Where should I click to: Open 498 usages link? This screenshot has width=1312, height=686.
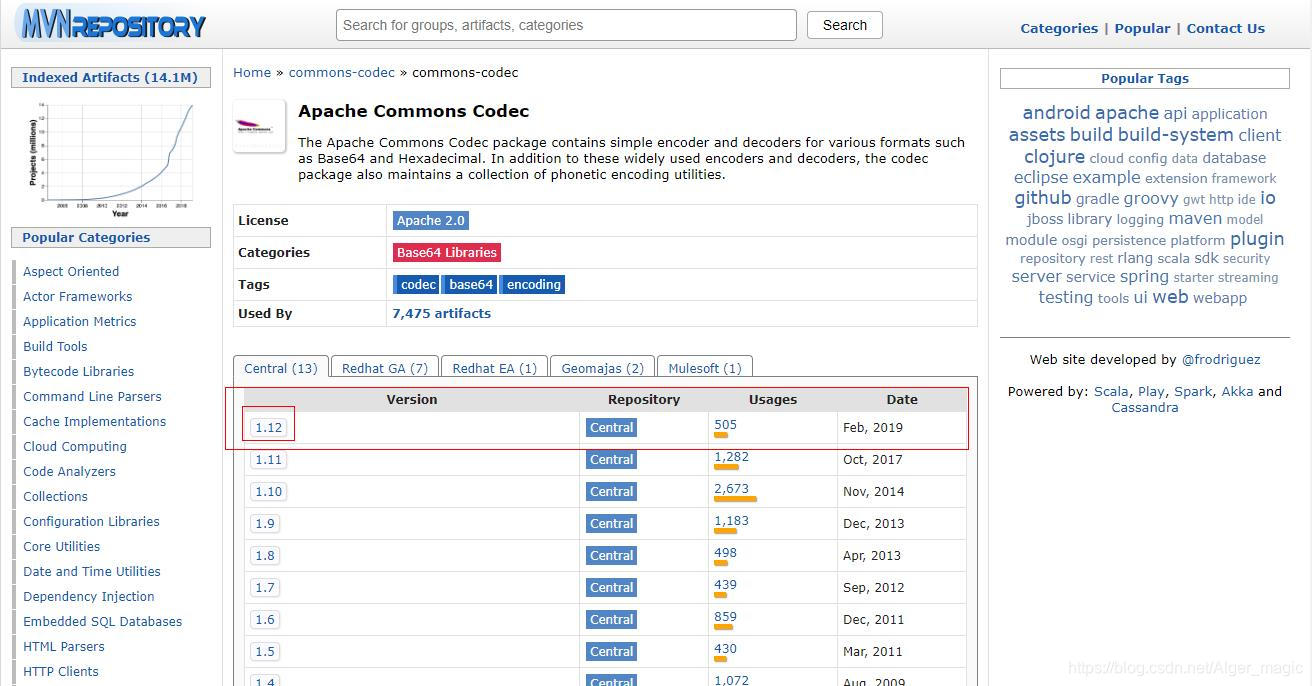point(725,553)
